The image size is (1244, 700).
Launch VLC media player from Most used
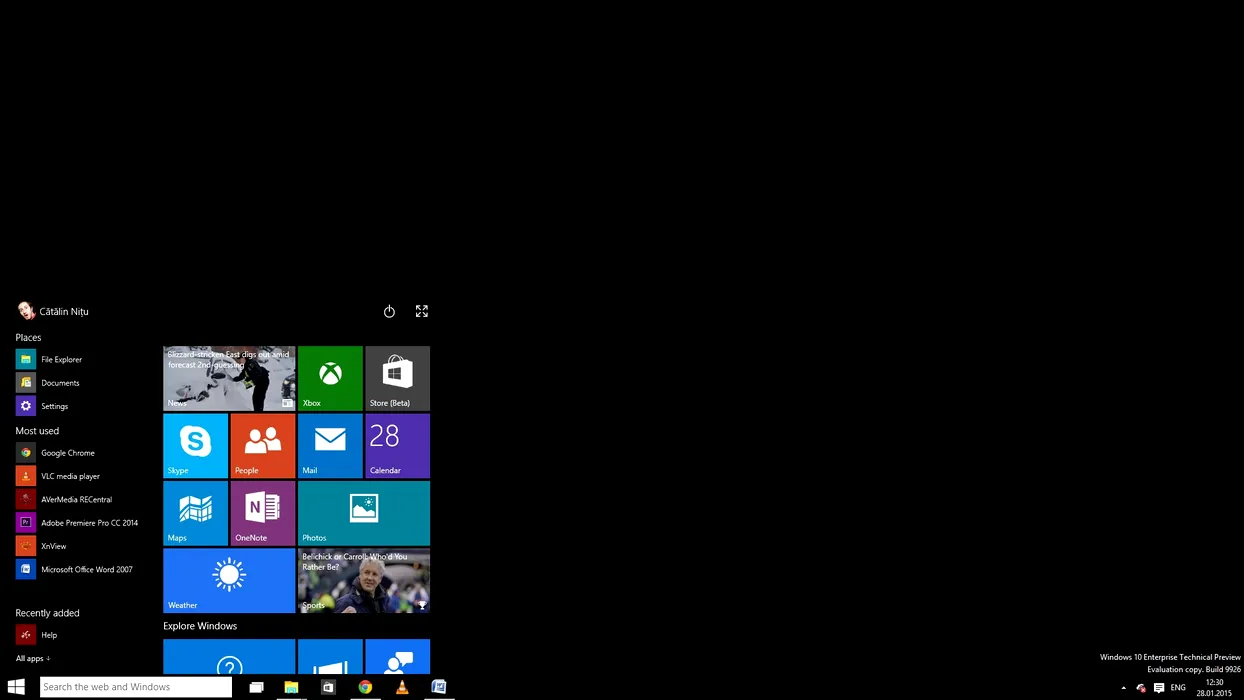coord(58,476)
